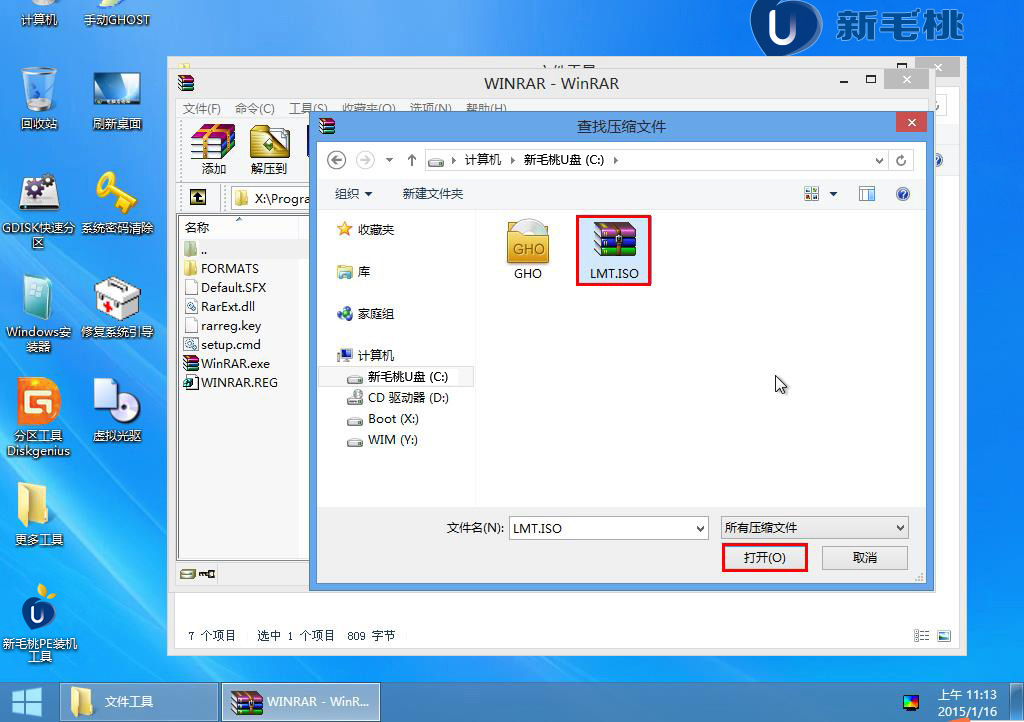Open the 手动GHOST desktop shortcut
This screenshot has width=1024, height=722.
click(x=117, y=14)
